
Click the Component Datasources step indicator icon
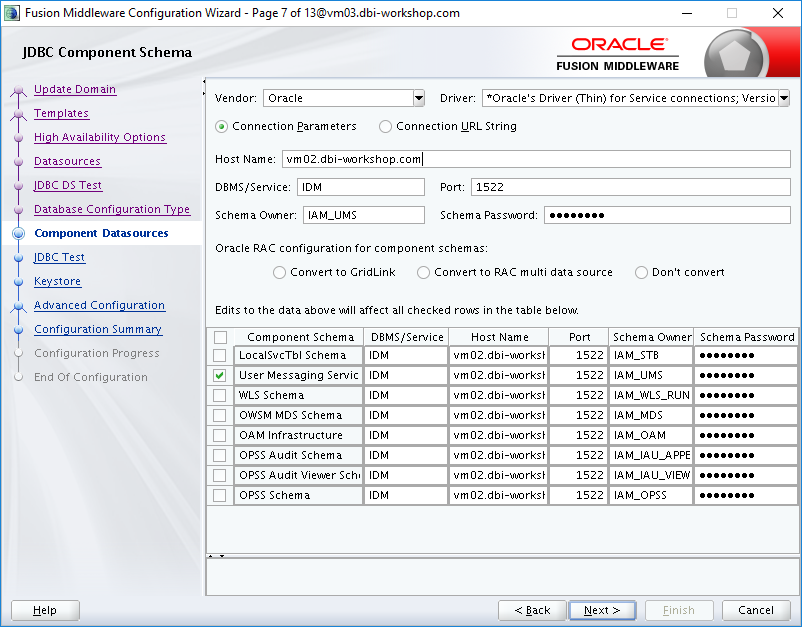(x=18, y=234)
